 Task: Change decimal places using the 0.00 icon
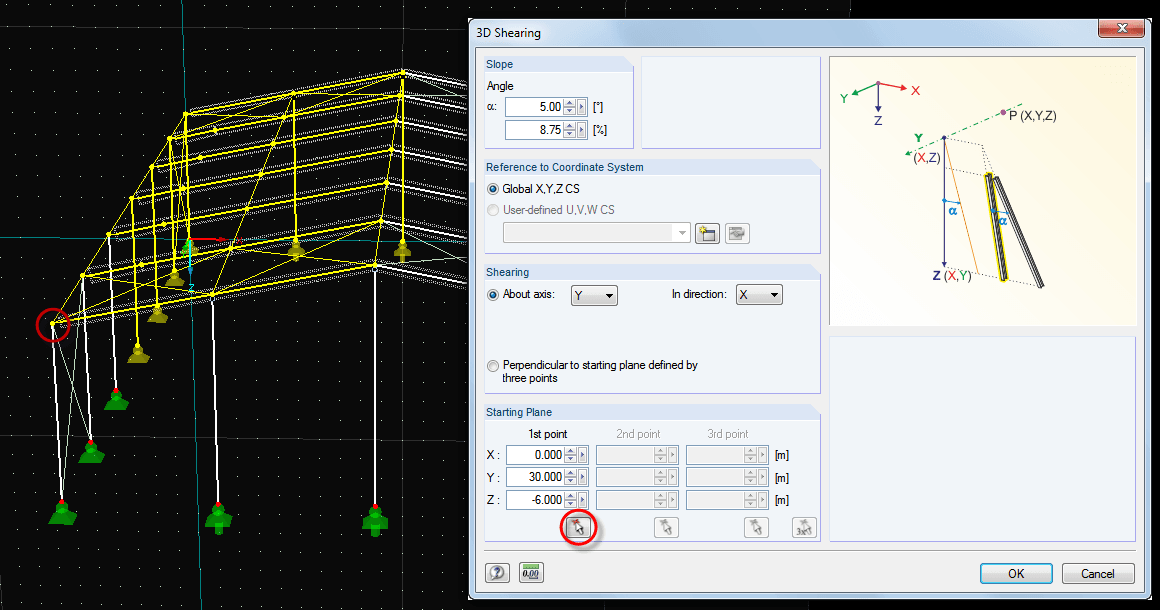tap(531, 572)
